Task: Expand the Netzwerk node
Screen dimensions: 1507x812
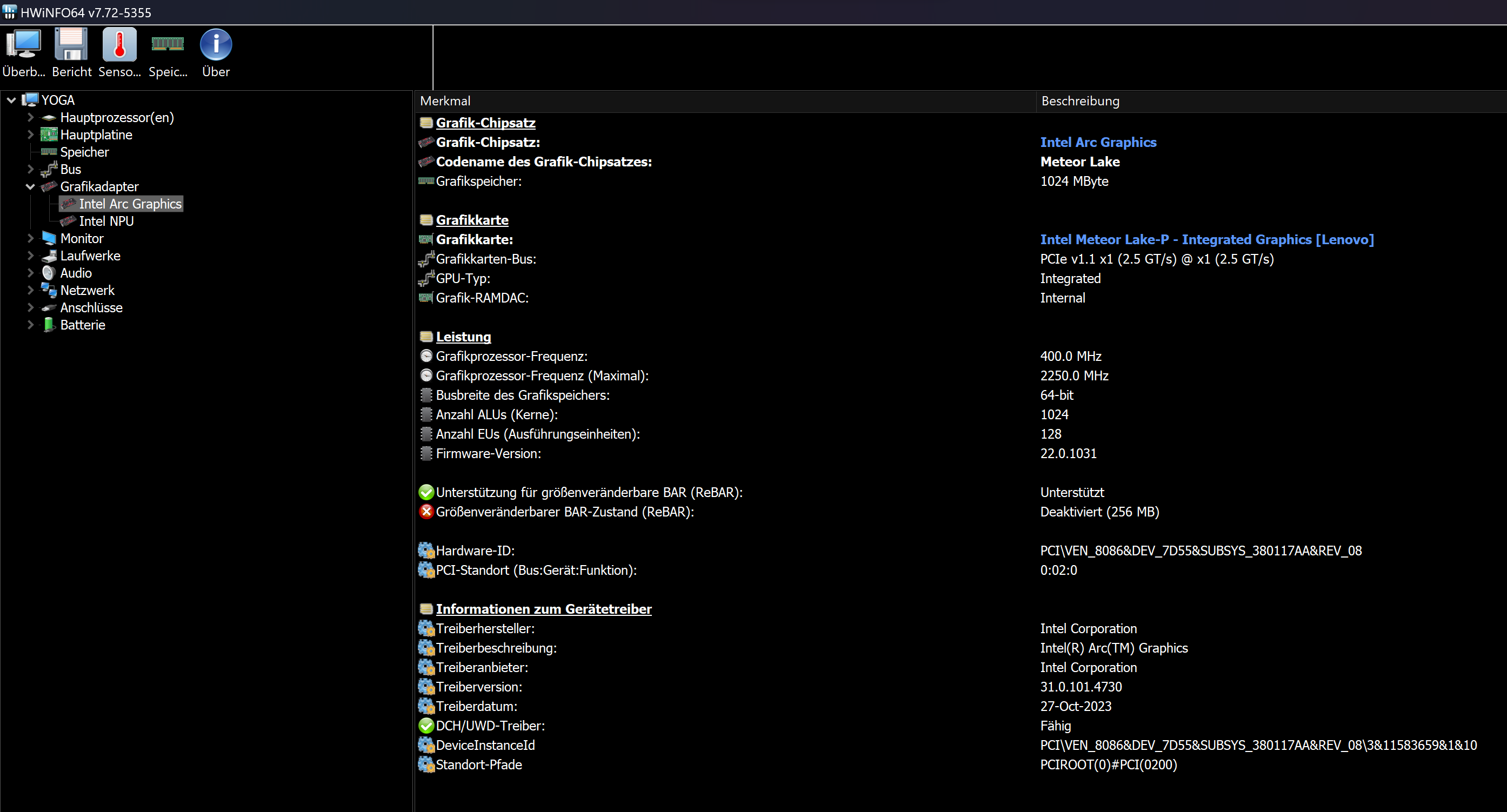Action: coord(30,290)
